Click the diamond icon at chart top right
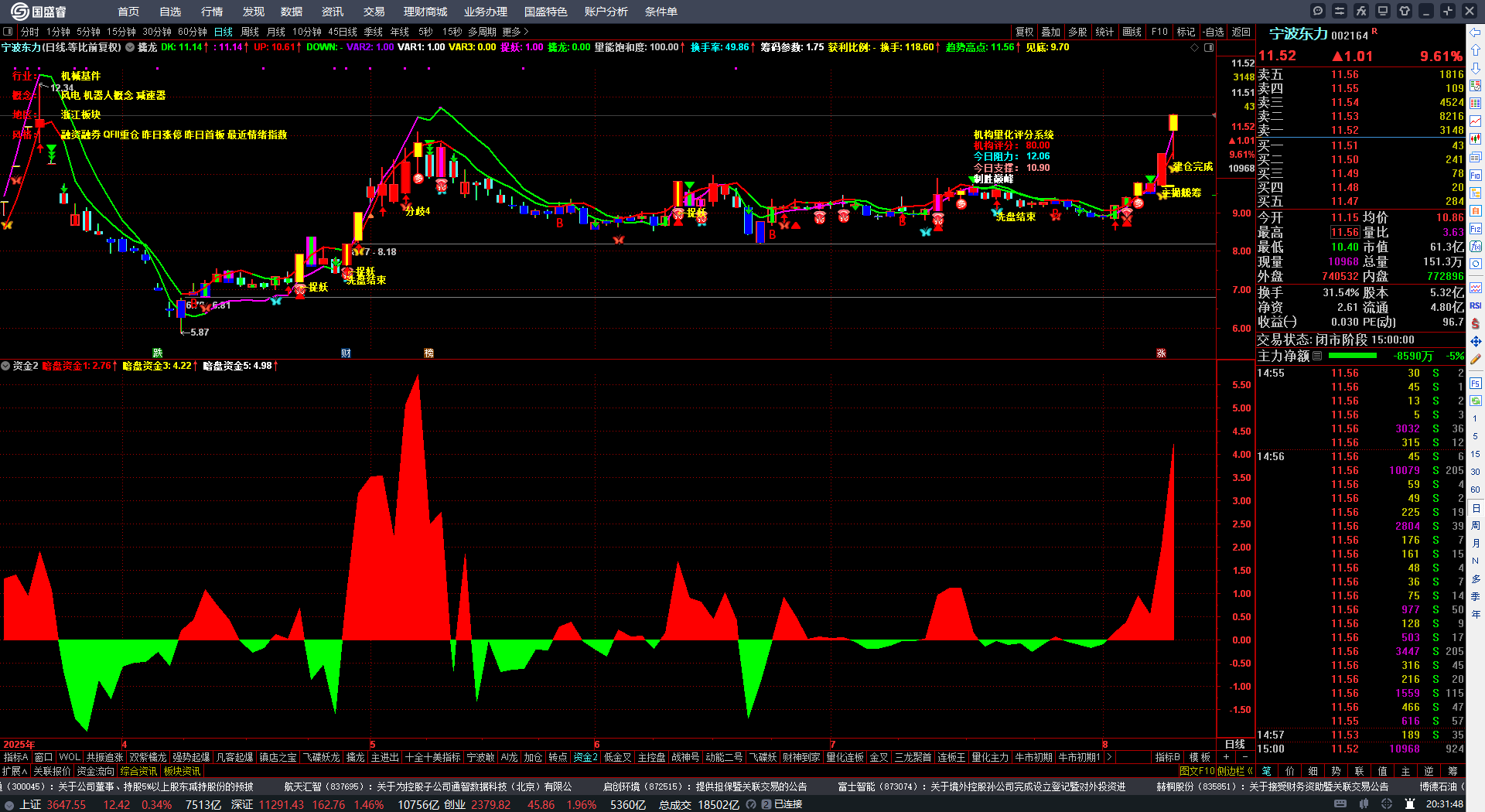This screenshot has width=1485, height=812. coord(1195,47)
